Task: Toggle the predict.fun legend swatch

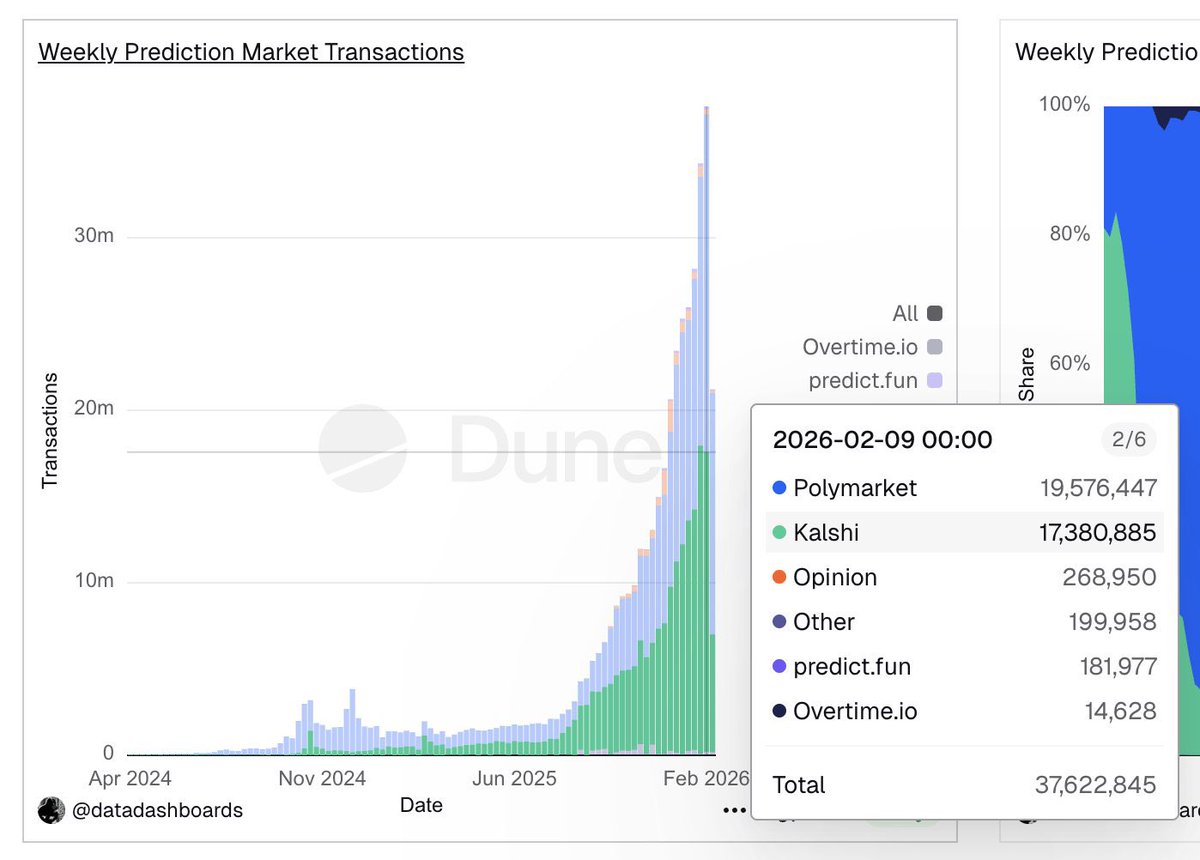Action: click(x=935, y=380)
